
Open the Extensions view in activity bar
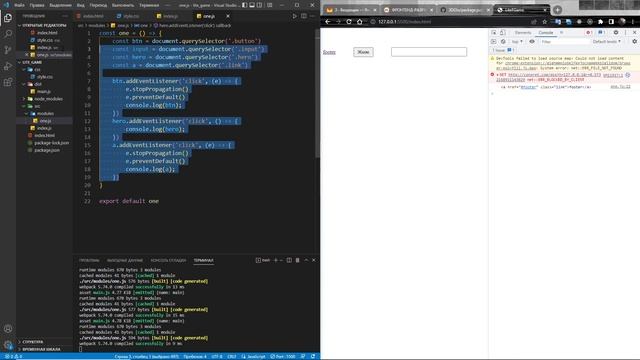point(8,82)
